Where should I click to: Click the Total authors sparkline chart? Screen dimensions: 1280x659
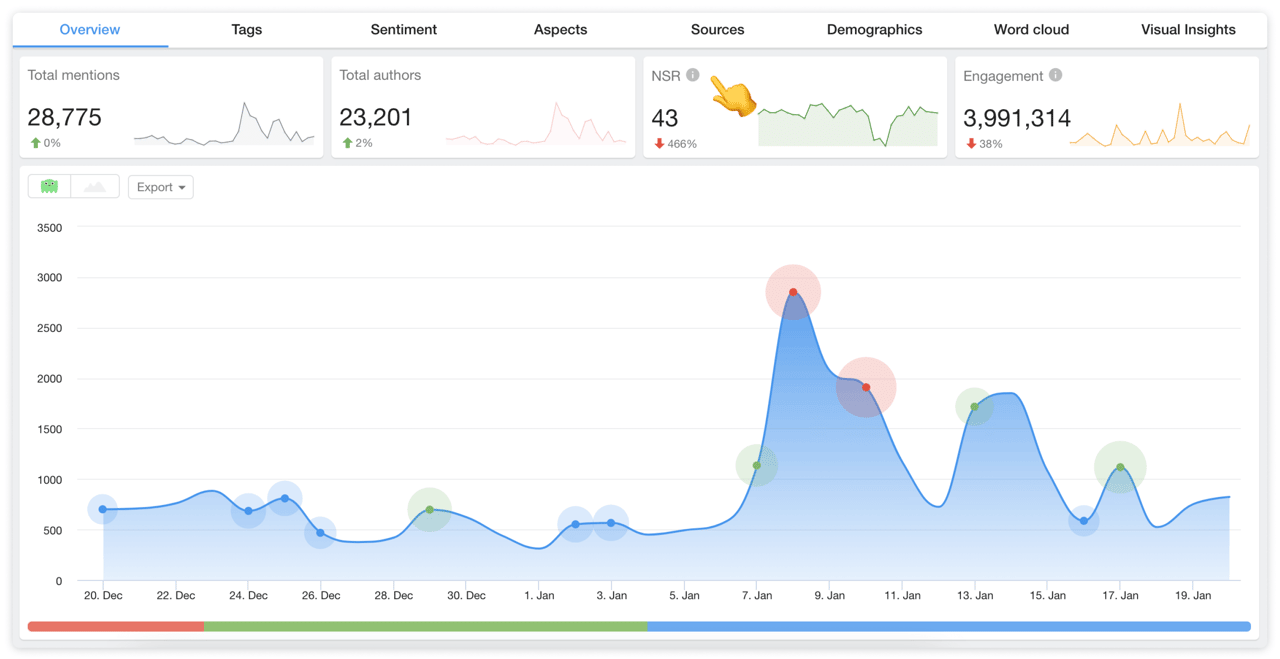pyautogui.click(x=537, y=120)
